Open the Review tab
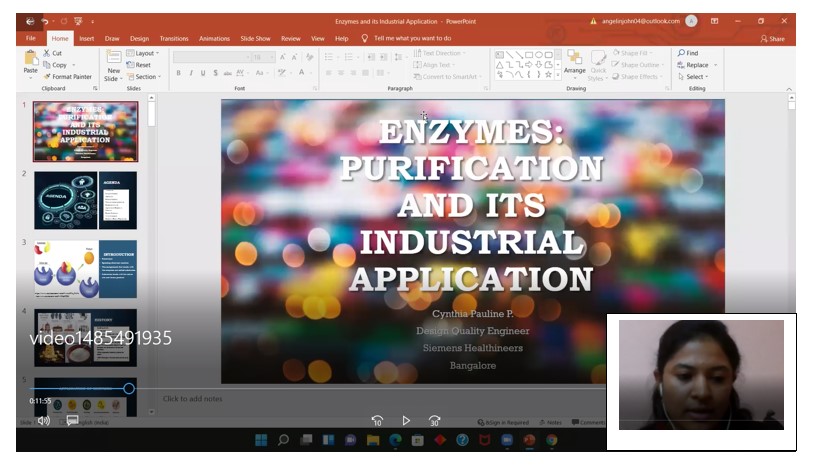 click(290, 39)
